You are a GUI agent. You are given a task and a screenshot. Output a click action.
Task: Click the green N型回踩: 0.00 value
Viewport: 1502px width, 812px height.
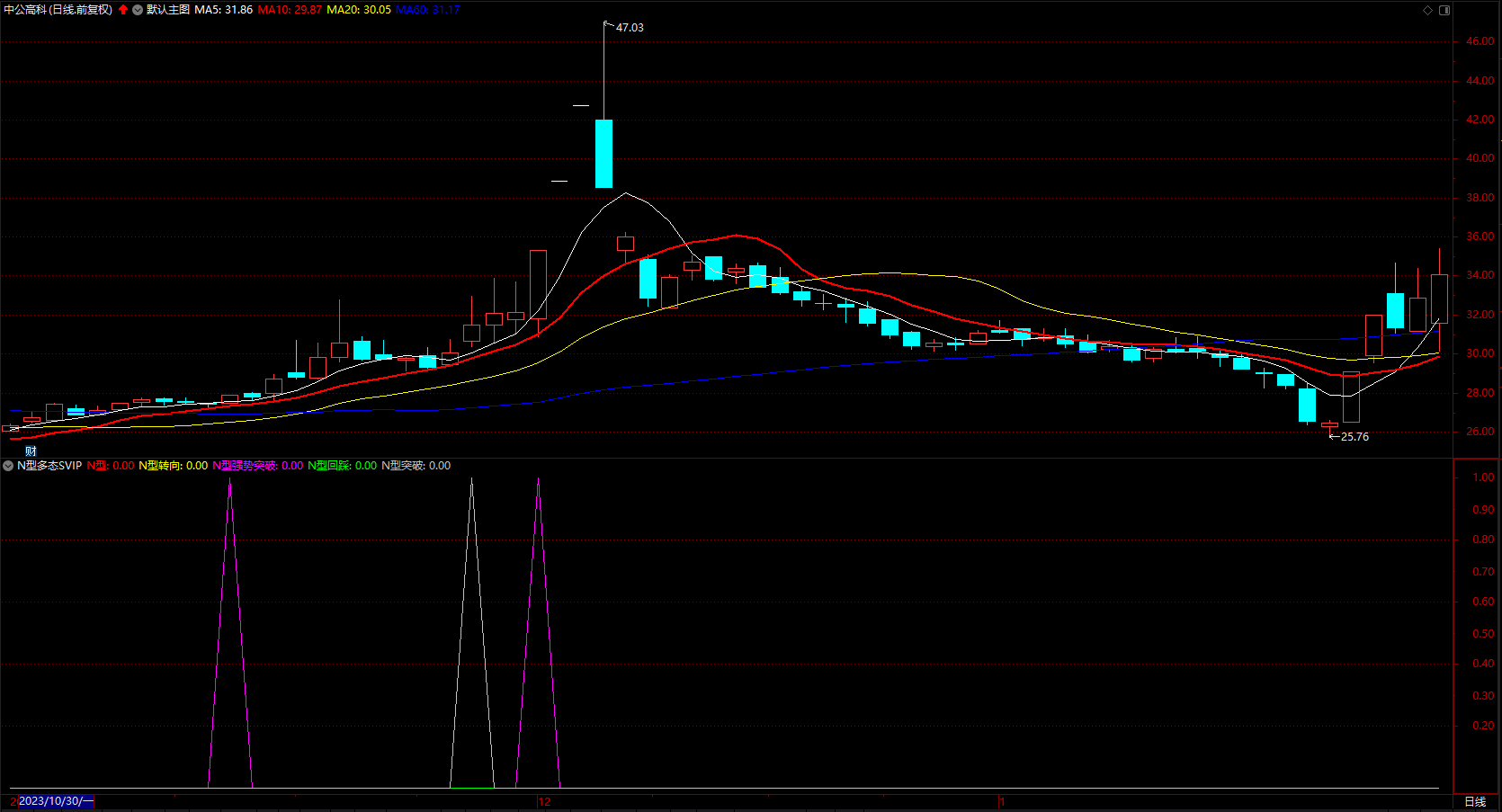tap(343, 466)
